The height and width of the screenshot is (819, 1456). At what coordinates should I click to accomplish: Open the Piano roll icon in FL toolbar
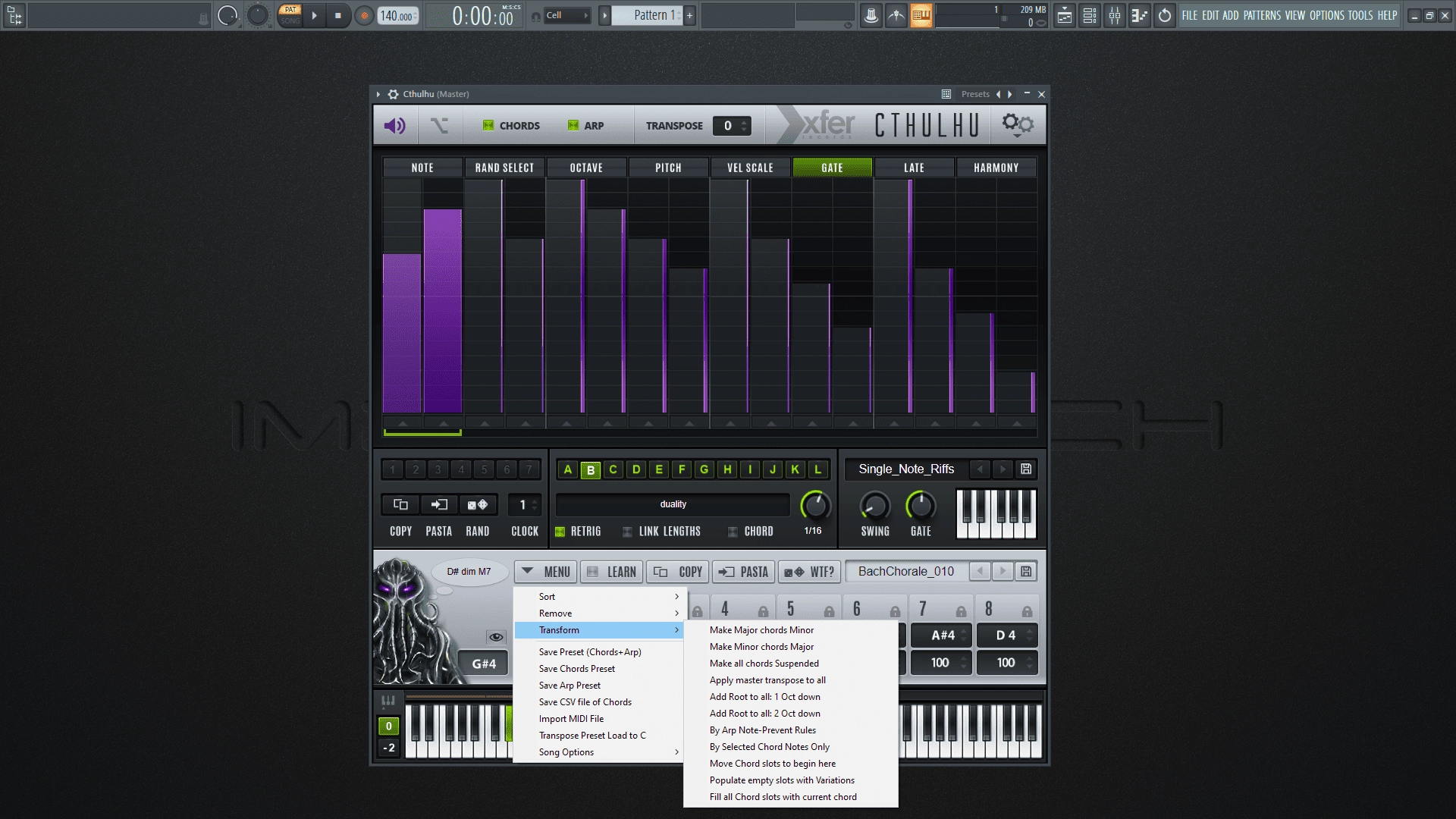(1140, 15)
